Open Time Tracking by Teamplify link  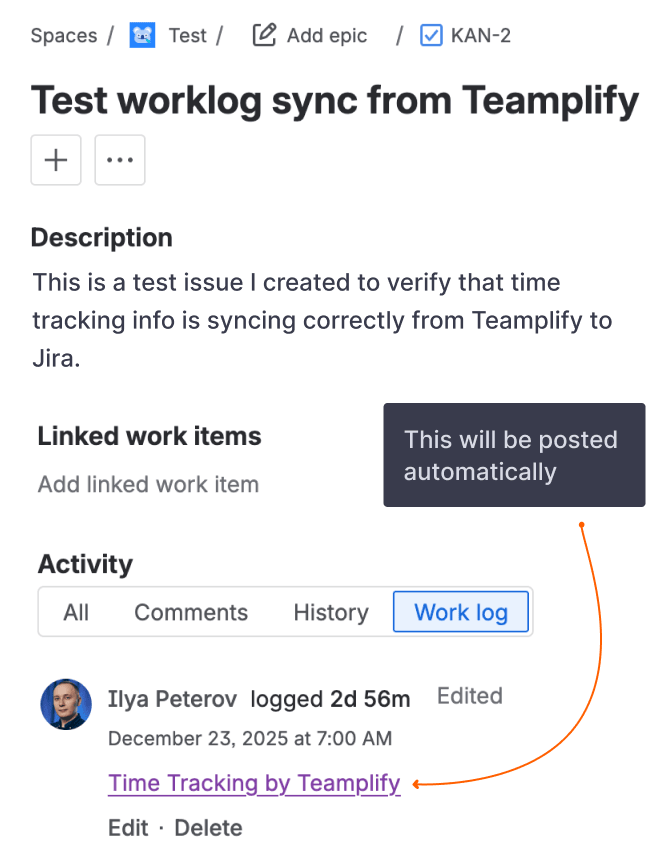coord(254,783)
